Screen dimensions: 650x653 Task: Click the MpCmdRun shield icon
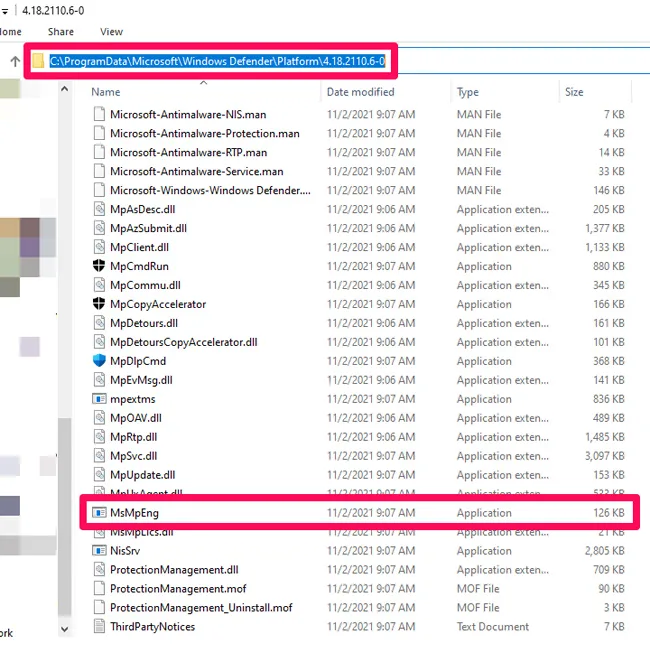coord(99,266)
